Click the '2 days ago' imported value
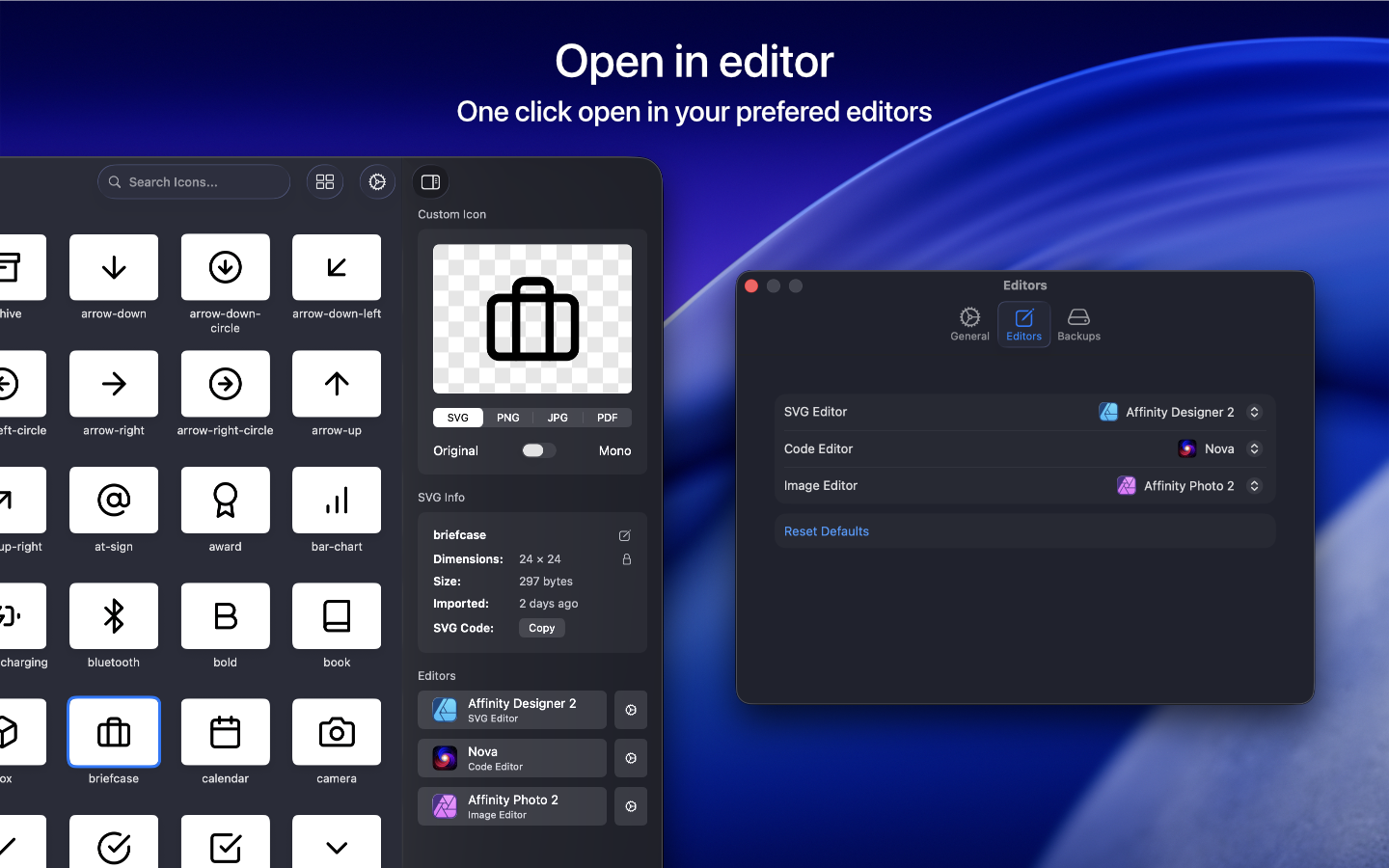Screen dimensions: 1389x868 [549, 604]
